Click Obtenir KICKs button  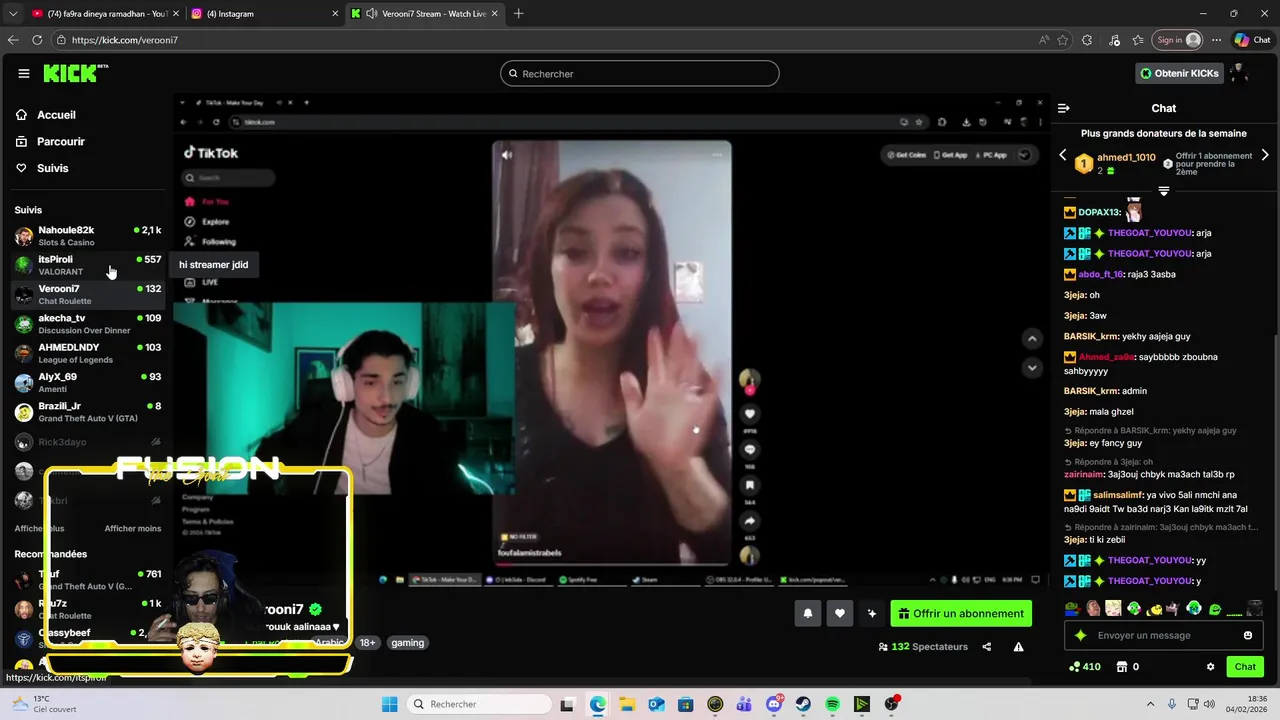click(1179, 73)
